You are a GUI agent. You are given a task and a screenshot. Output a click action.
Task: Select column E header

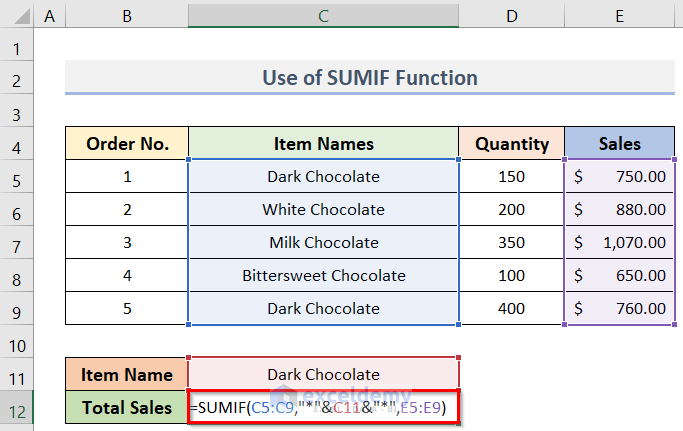click(620, 15)
